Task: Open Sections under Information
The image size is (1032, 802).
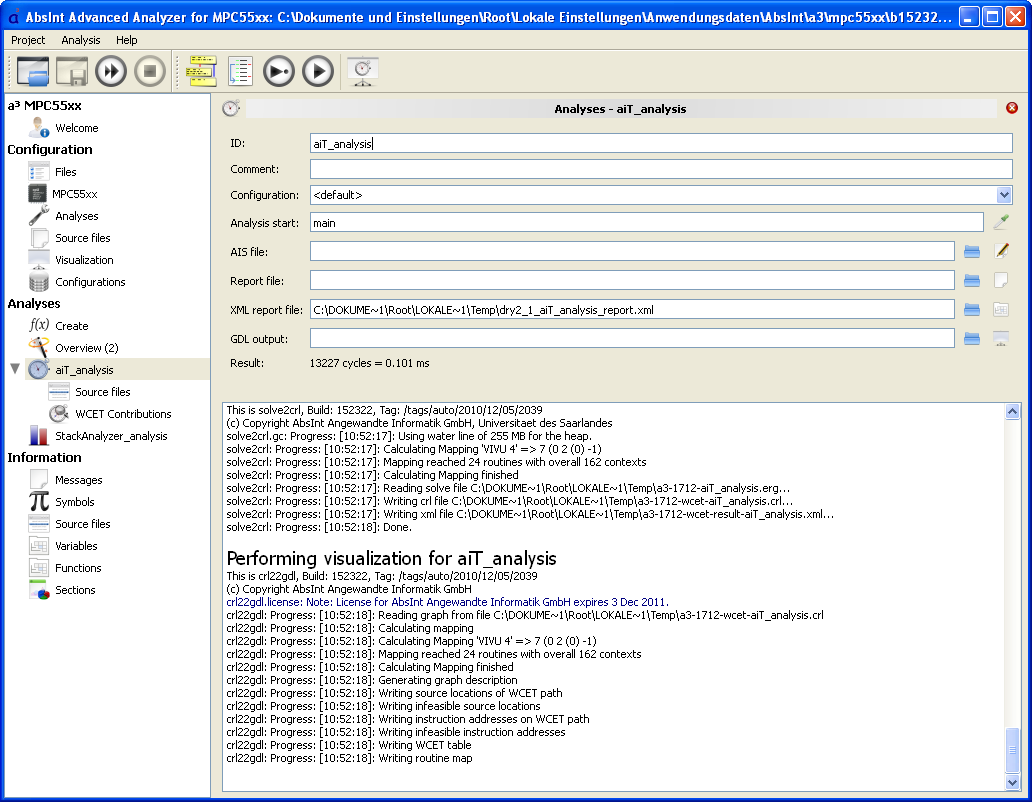Action: [x=75, y=589]
